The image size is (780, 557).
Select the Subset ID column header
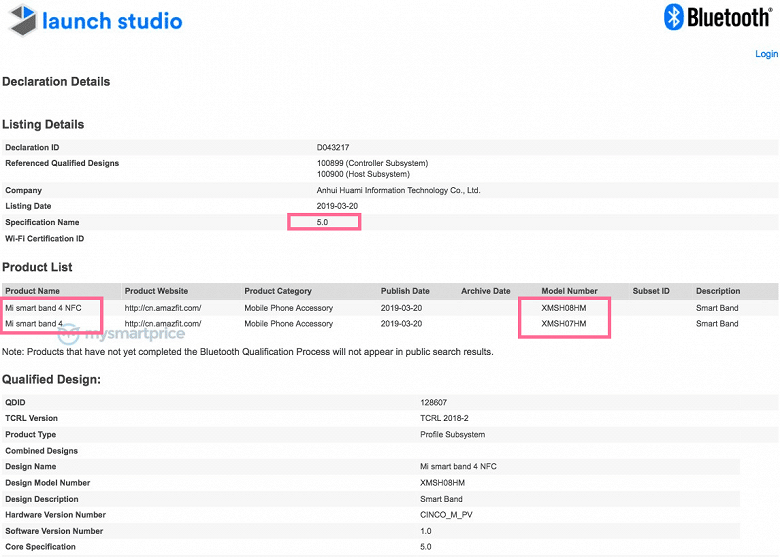[651, 291]
